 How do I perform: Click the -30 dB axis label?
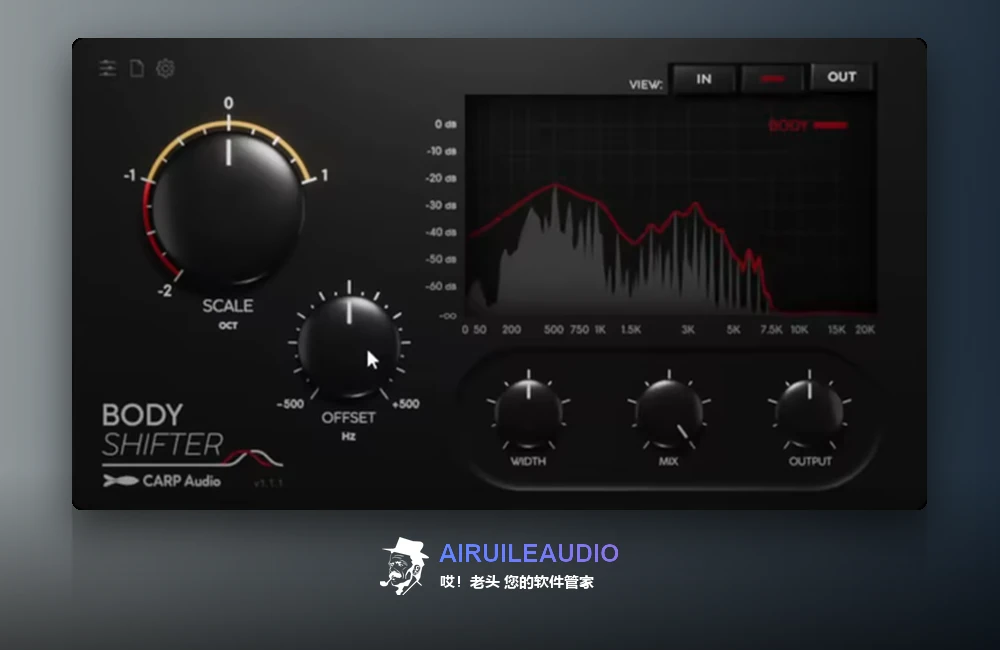tap(441, 205)
